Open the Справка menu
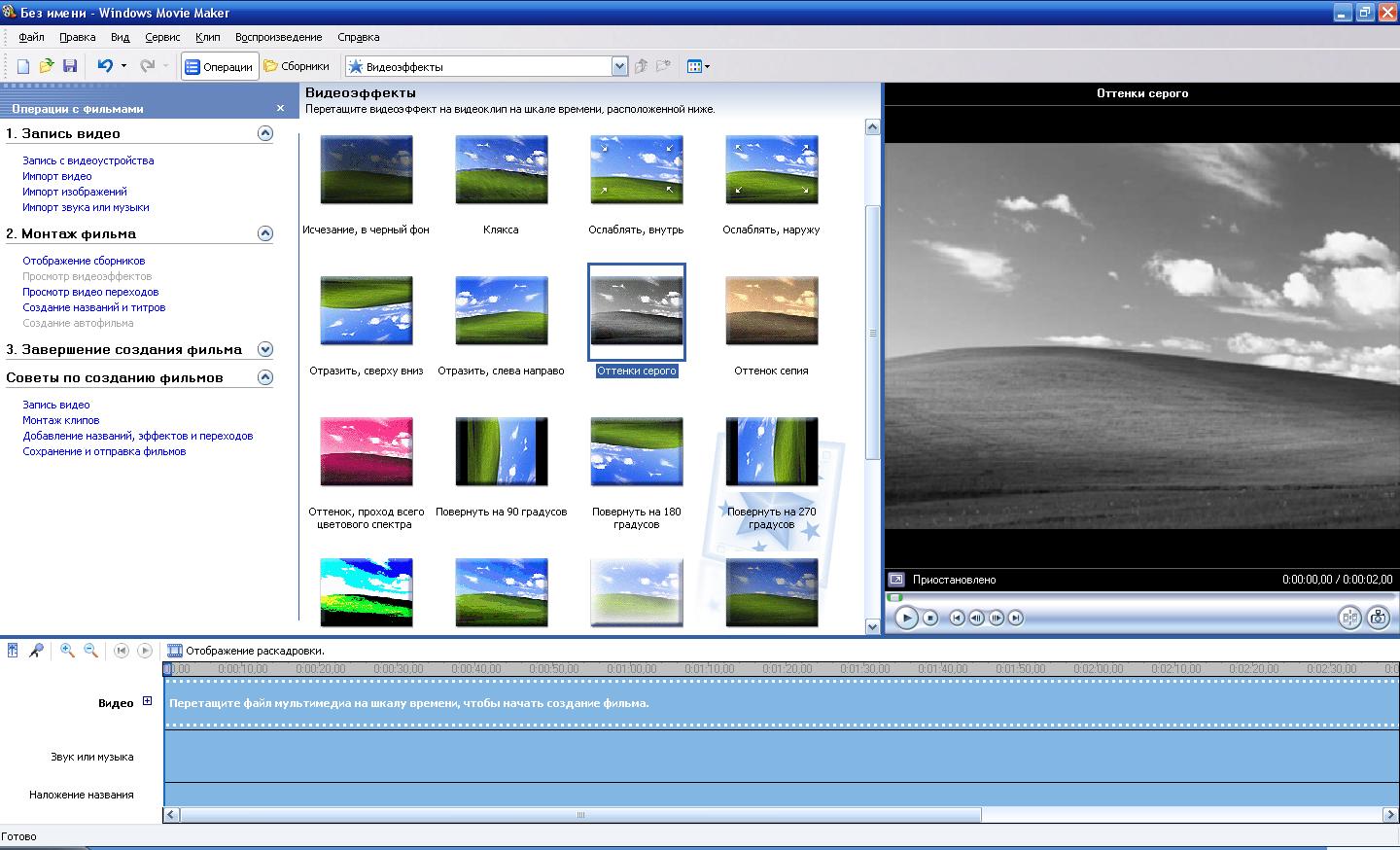 358,37
